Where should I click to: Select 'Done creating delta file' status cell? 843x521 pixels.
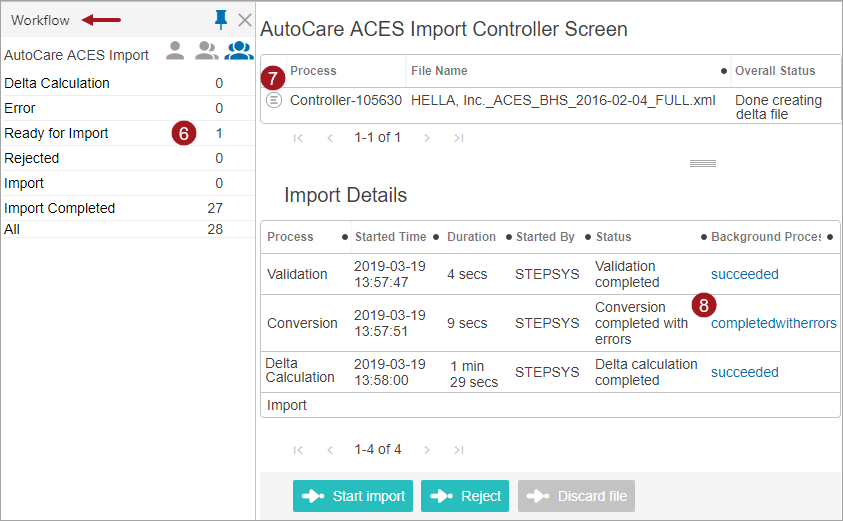(778, 107)
